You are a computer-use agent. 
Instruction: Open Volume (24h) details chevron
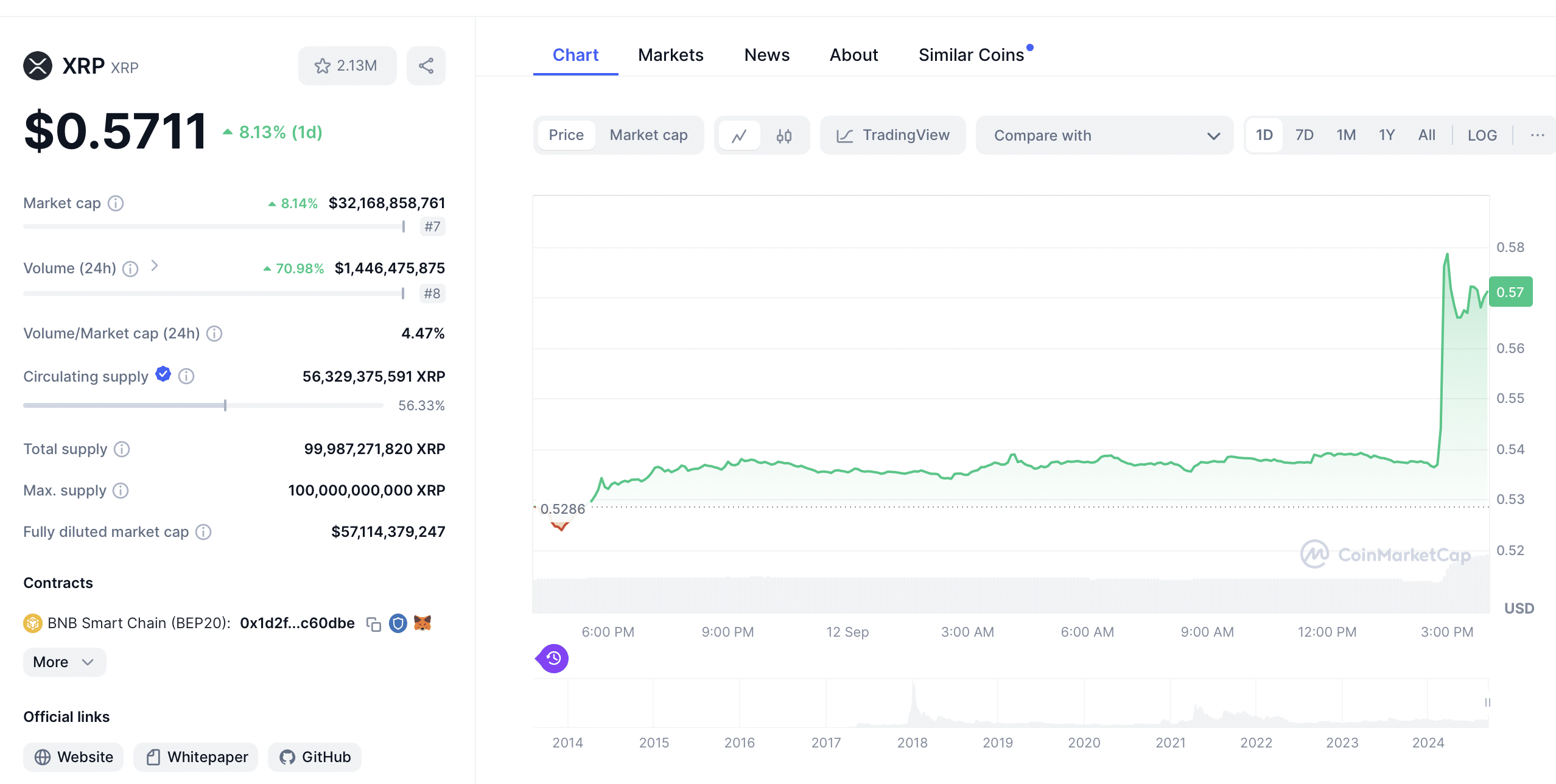pos(155,266)
